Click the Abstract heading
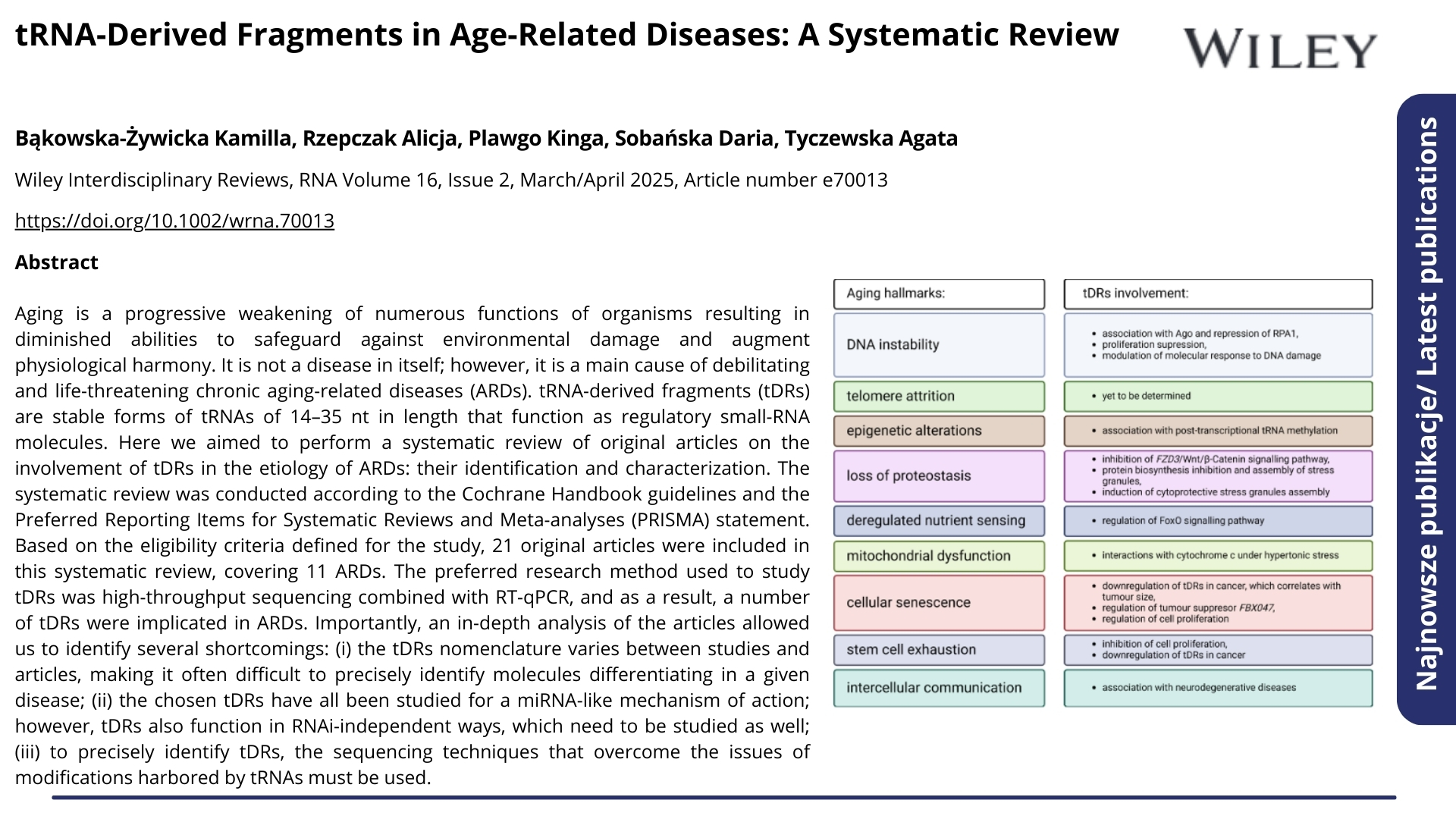Screen dimensions: 1456x819 point(57,262)
